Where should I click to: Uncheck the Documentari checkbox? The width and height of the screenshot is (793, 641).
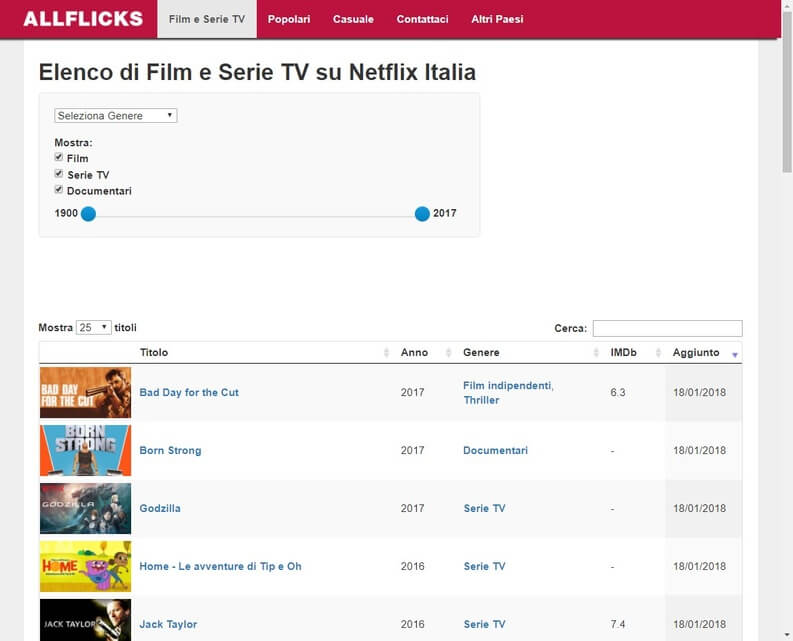tap(59, 190)
